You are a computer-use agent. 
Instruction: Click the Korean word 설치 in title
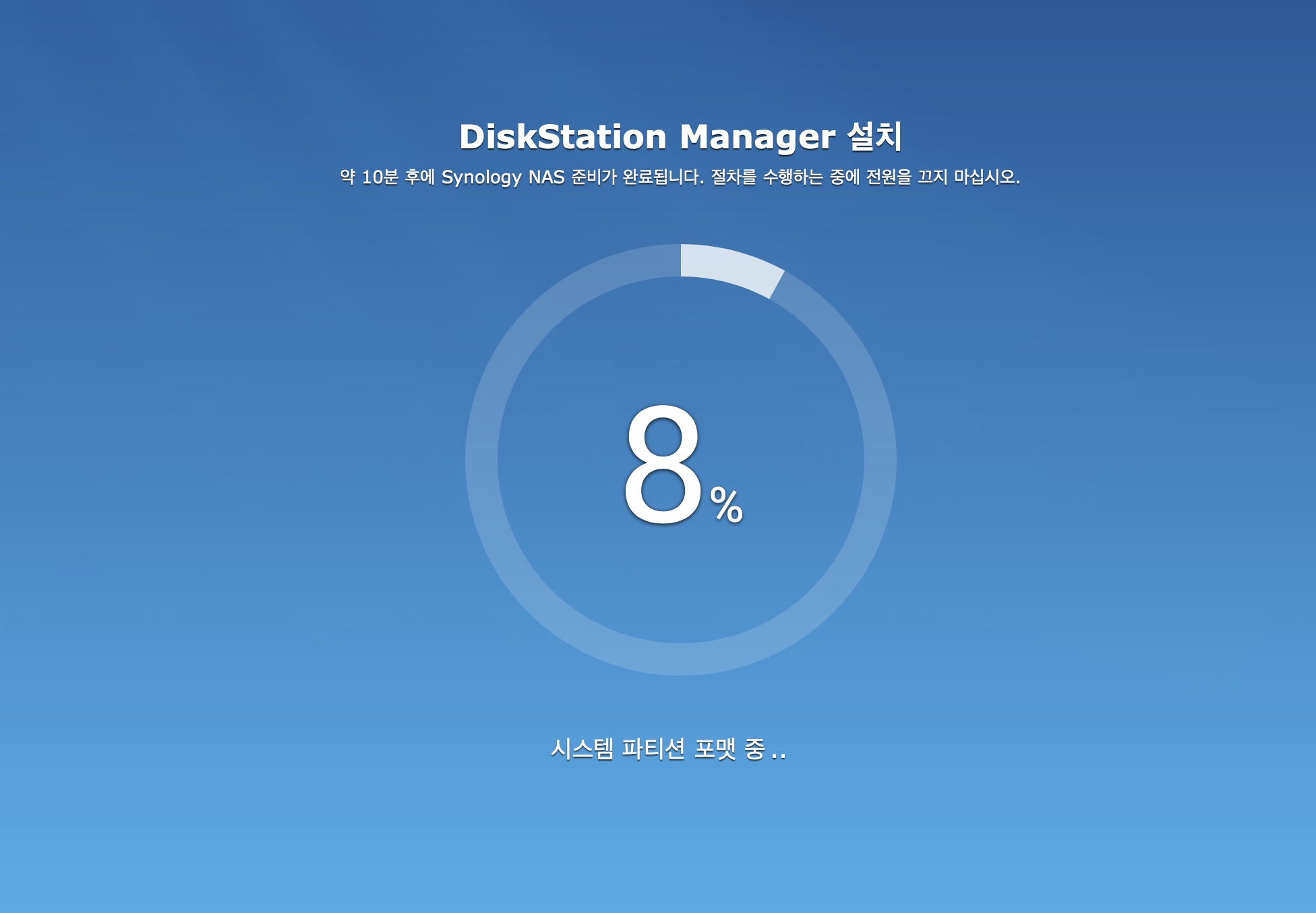pyautogui.click(x=874, y=137)
